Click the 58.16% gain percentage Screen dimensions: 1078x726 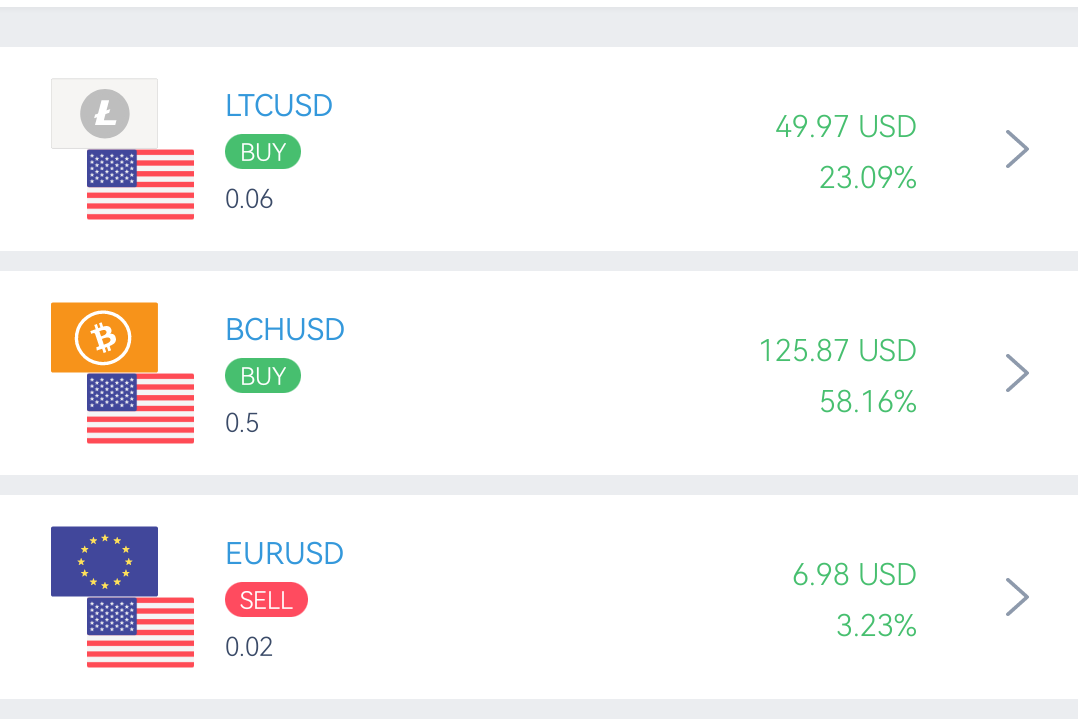coord(868,402)
